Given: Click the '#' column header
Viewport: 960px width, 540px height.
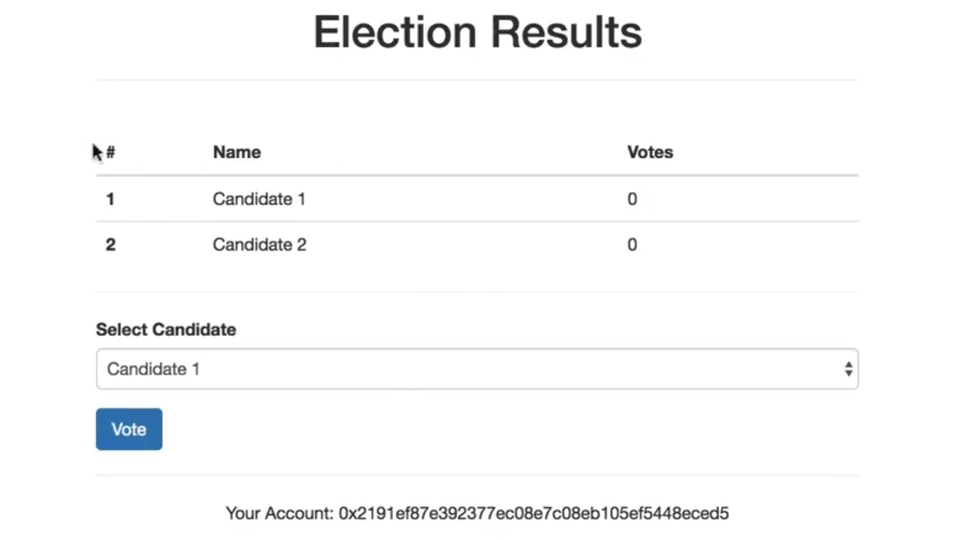Looking at the screenshot, I should click(111, 153).
